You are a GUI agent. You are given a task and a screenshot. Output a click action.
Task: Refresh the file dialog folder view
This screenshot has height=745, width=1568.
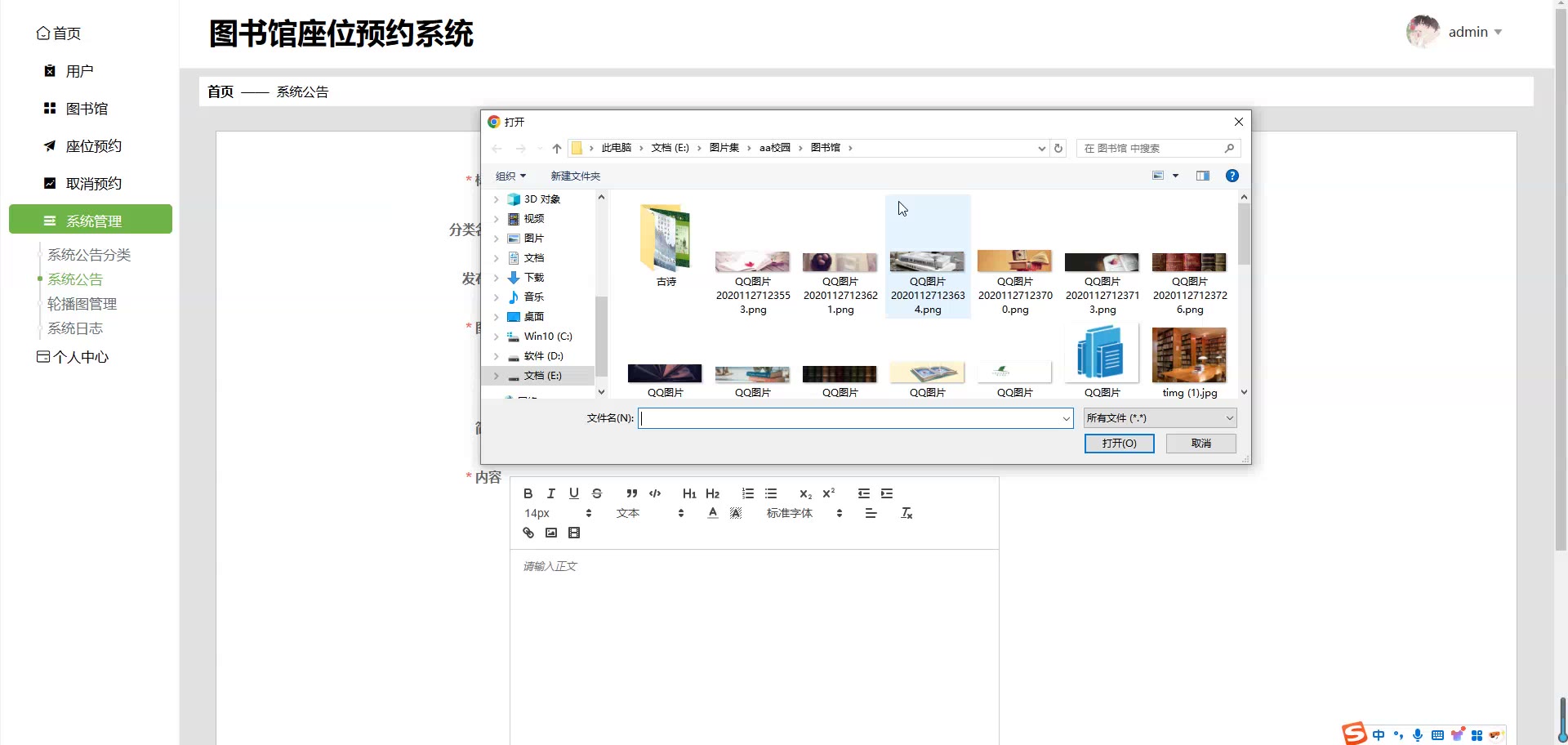[1058, 148]
